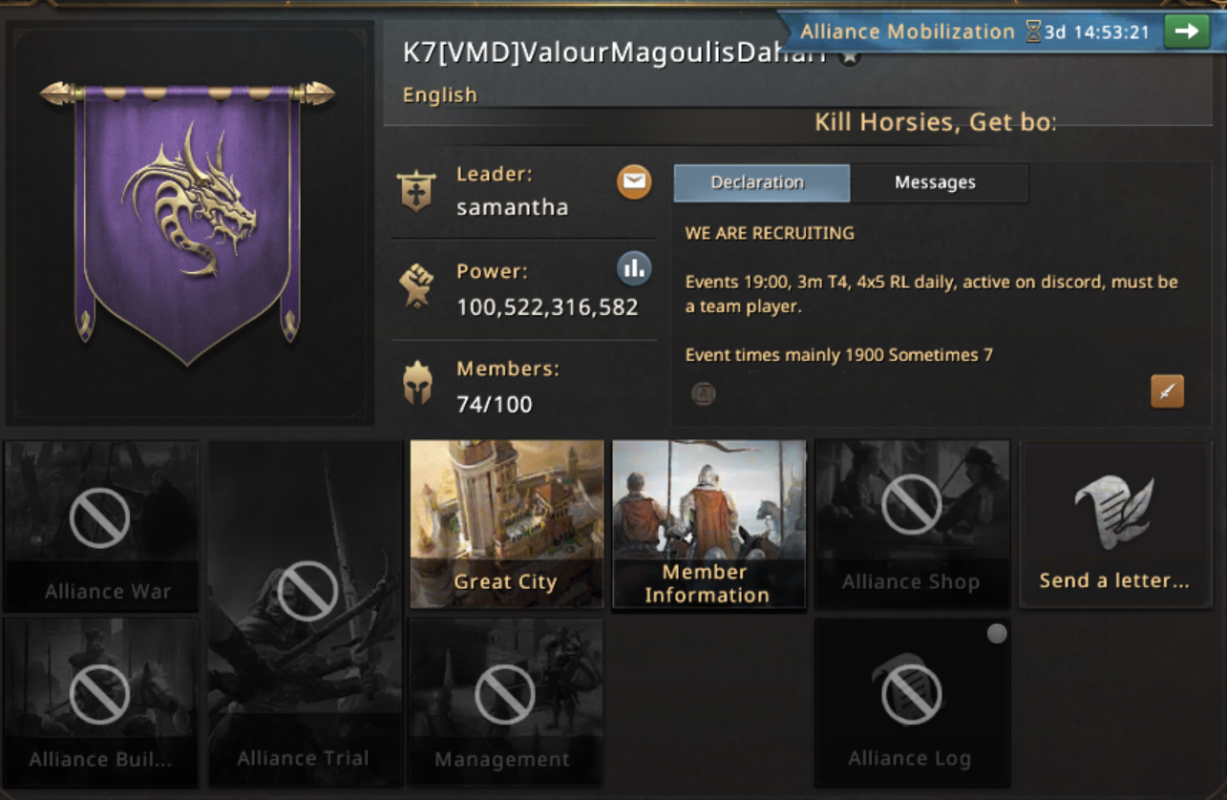Click the green Alliance Mobilization arrow
1227x800 pixels.
point(1186,31)
